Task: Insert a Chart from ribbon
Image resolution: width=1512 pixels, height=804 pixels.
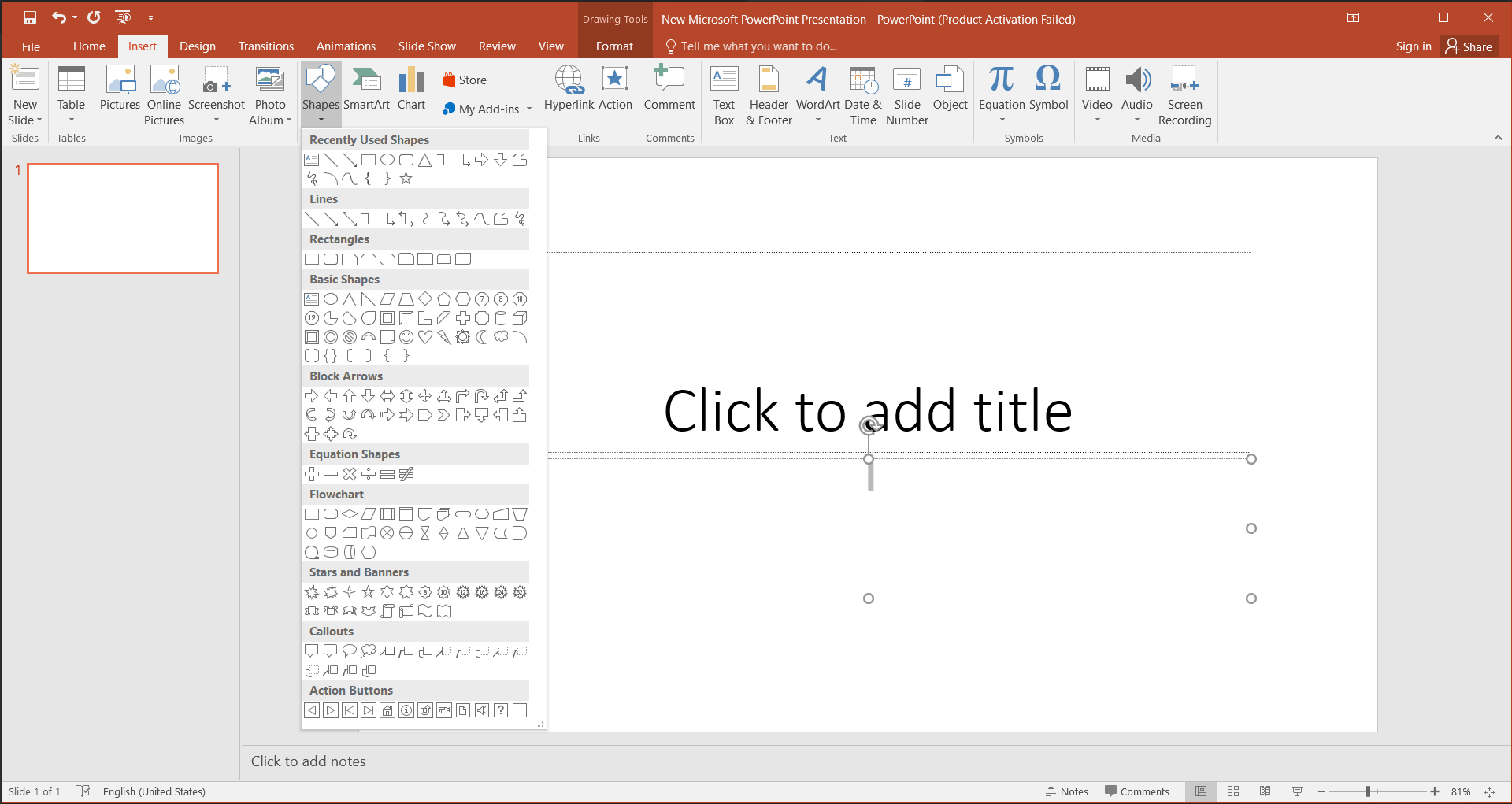Action: tap(411, 89)
